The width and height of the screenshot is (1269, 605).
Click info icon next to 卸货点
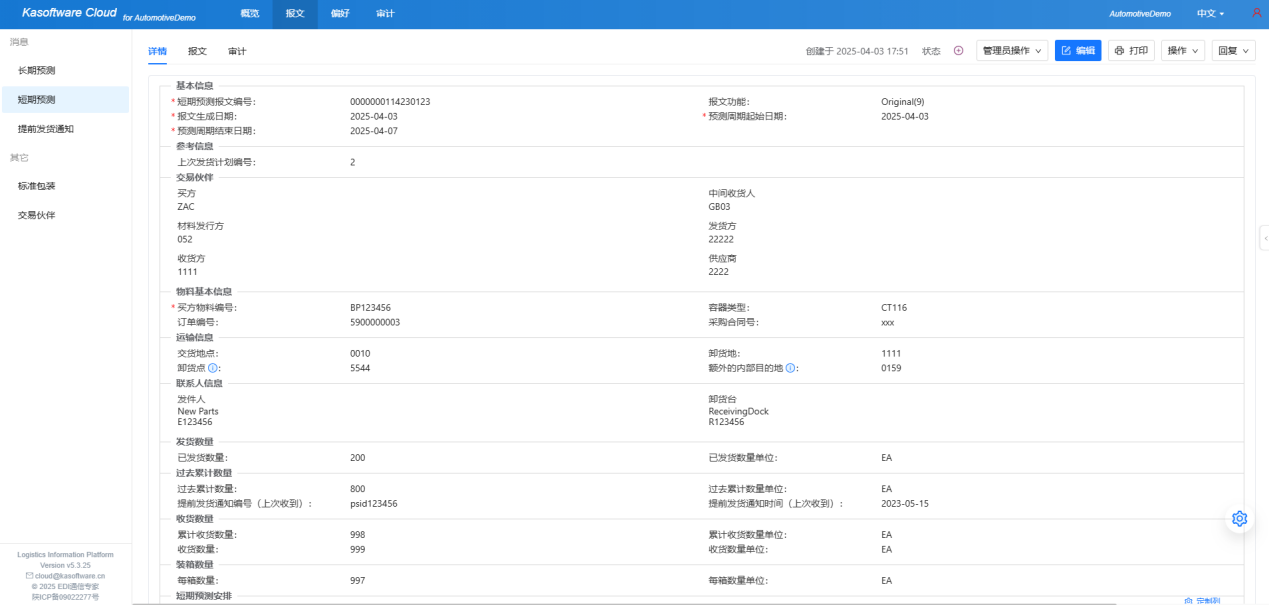pos(213,368)
